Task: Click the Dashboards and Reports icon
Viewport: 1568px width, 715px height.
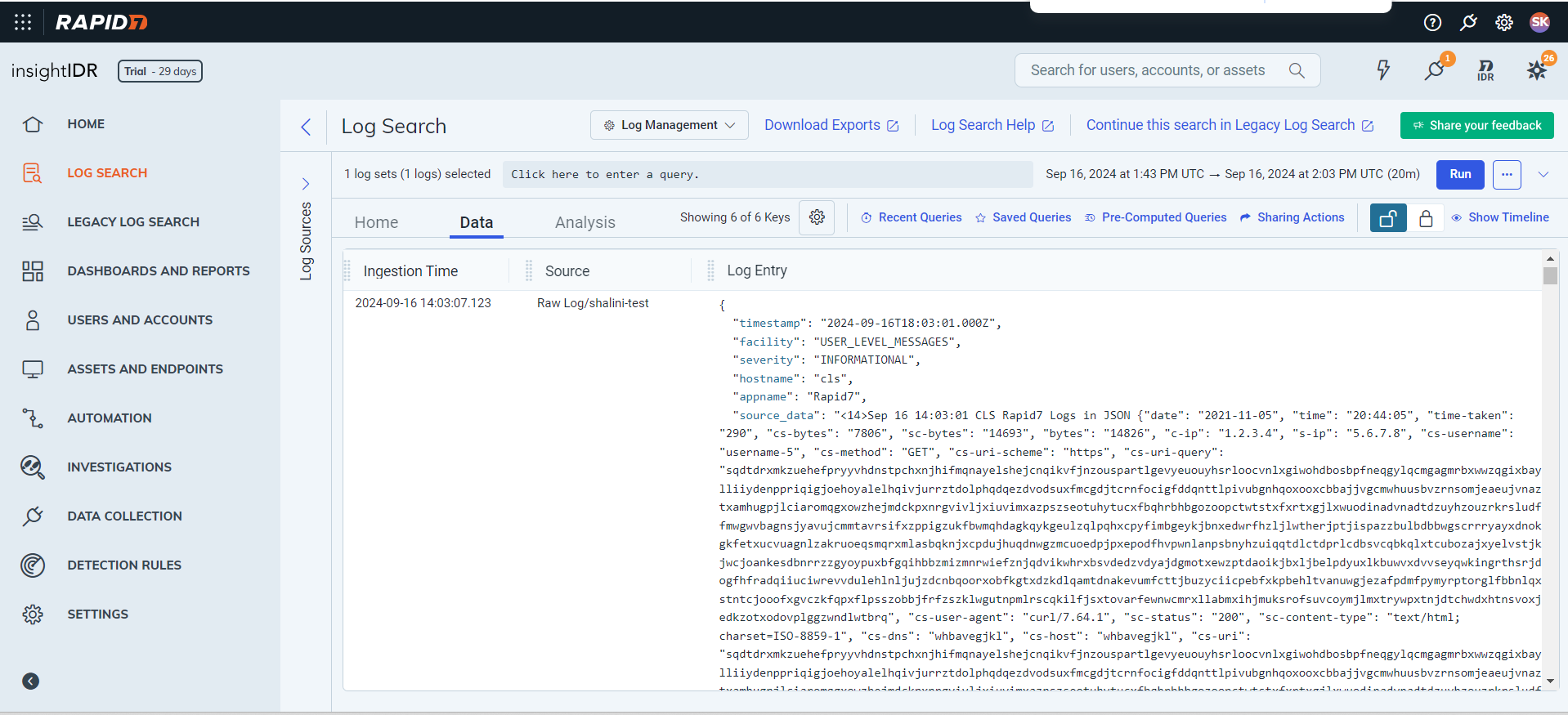Action: pyautogui.click(x=33, y=271)
